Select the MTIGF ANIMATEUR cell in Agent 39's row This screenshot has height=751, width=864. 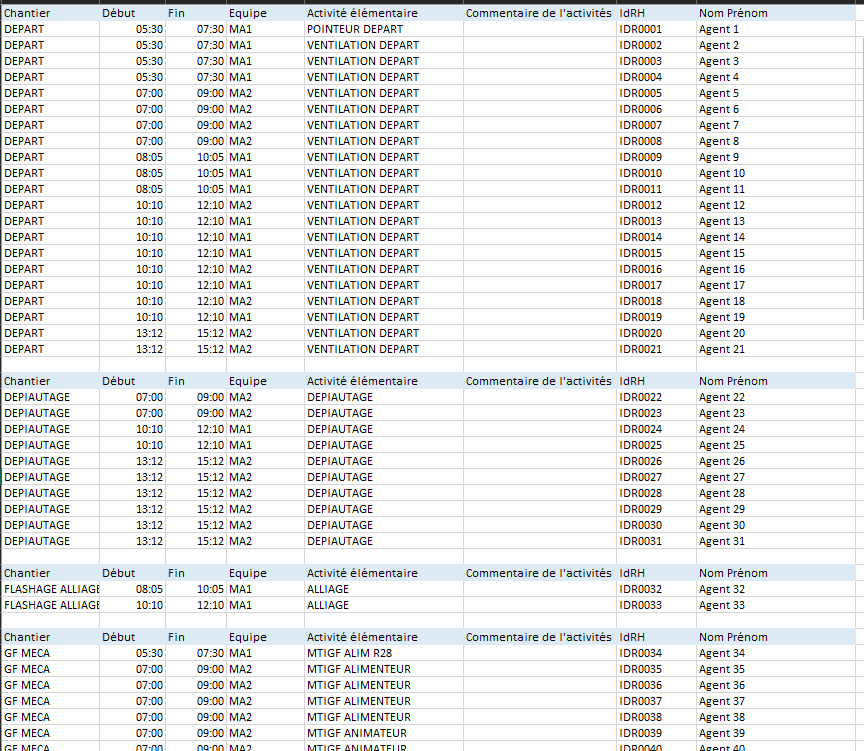pos(357,733)
